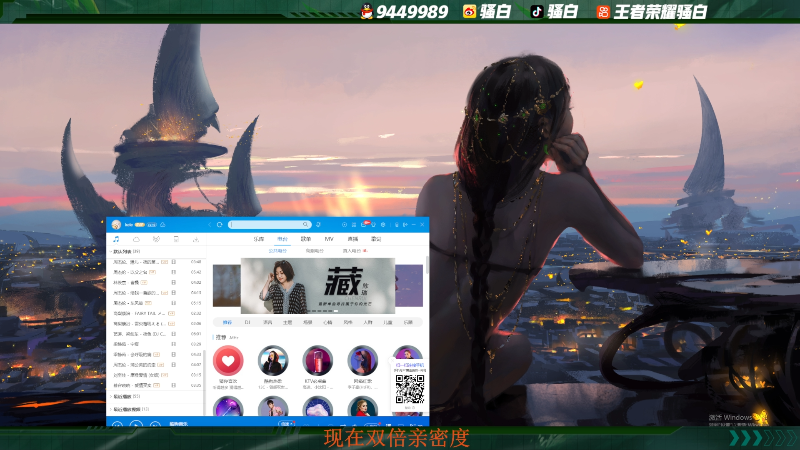Viewport: 800px width, 450px height.
Task: Open the KTV station with red microphone
Action: tap(317, 361)
